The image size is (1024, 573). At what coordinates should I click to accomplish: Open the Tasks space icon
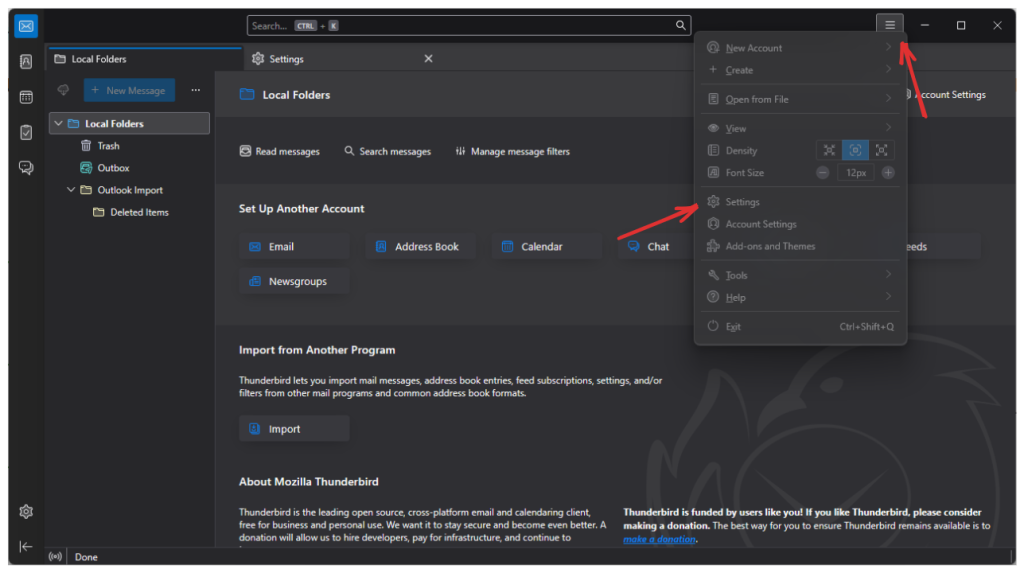point(26,132)
